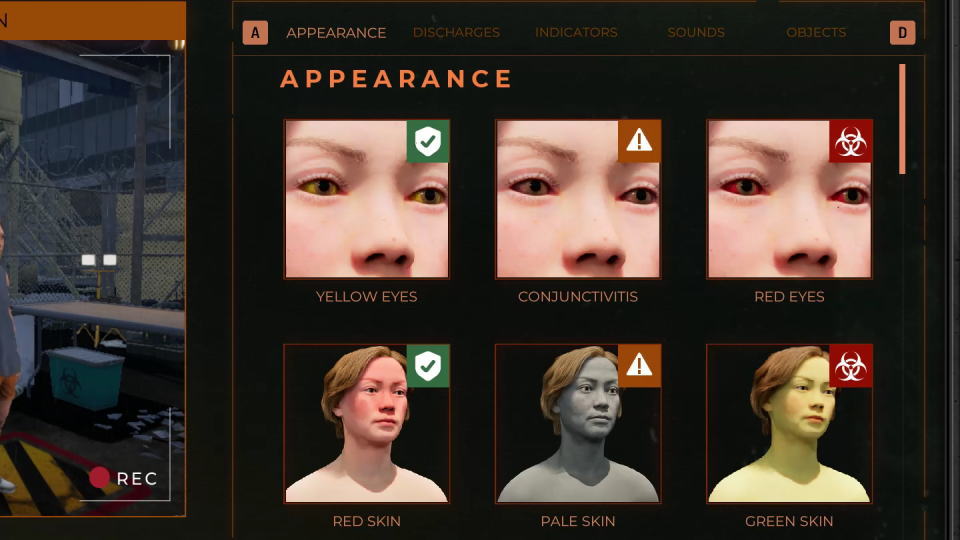Click the PALE SKIN label
Viewport: 960px width, 540px height.
tap(578, 522)
